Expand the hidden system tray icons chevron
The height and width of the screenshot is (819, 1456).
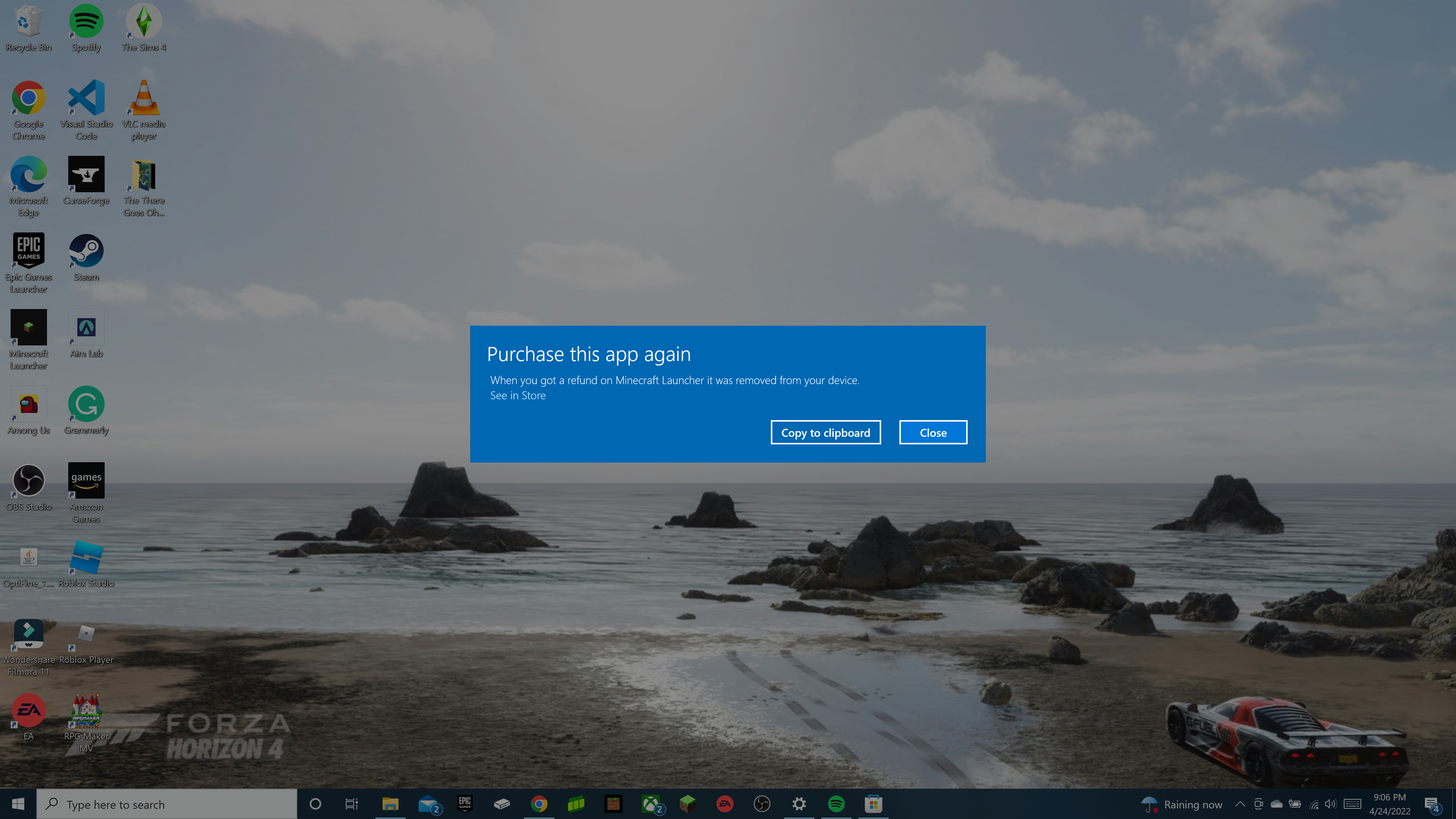coord(1239,804)
